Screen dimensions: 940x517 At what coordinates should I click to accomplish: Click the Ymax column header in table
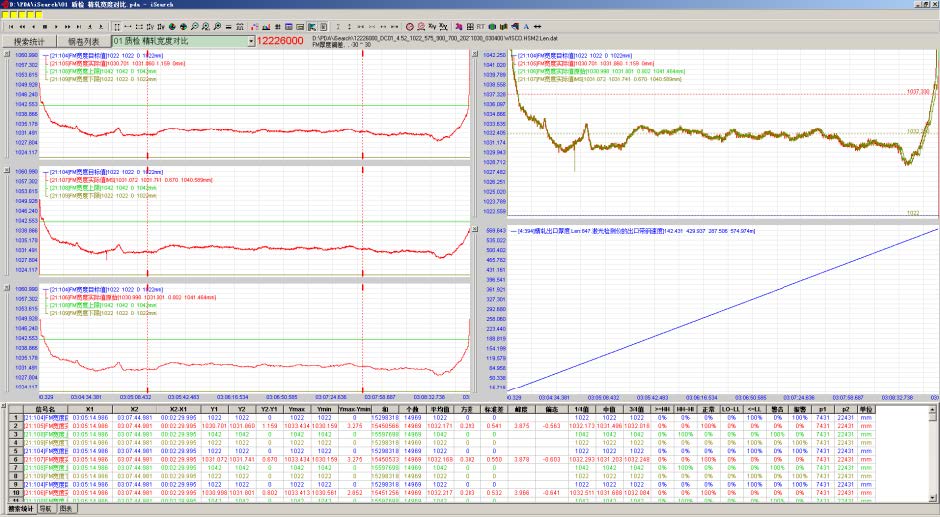[x=296, y=408]
